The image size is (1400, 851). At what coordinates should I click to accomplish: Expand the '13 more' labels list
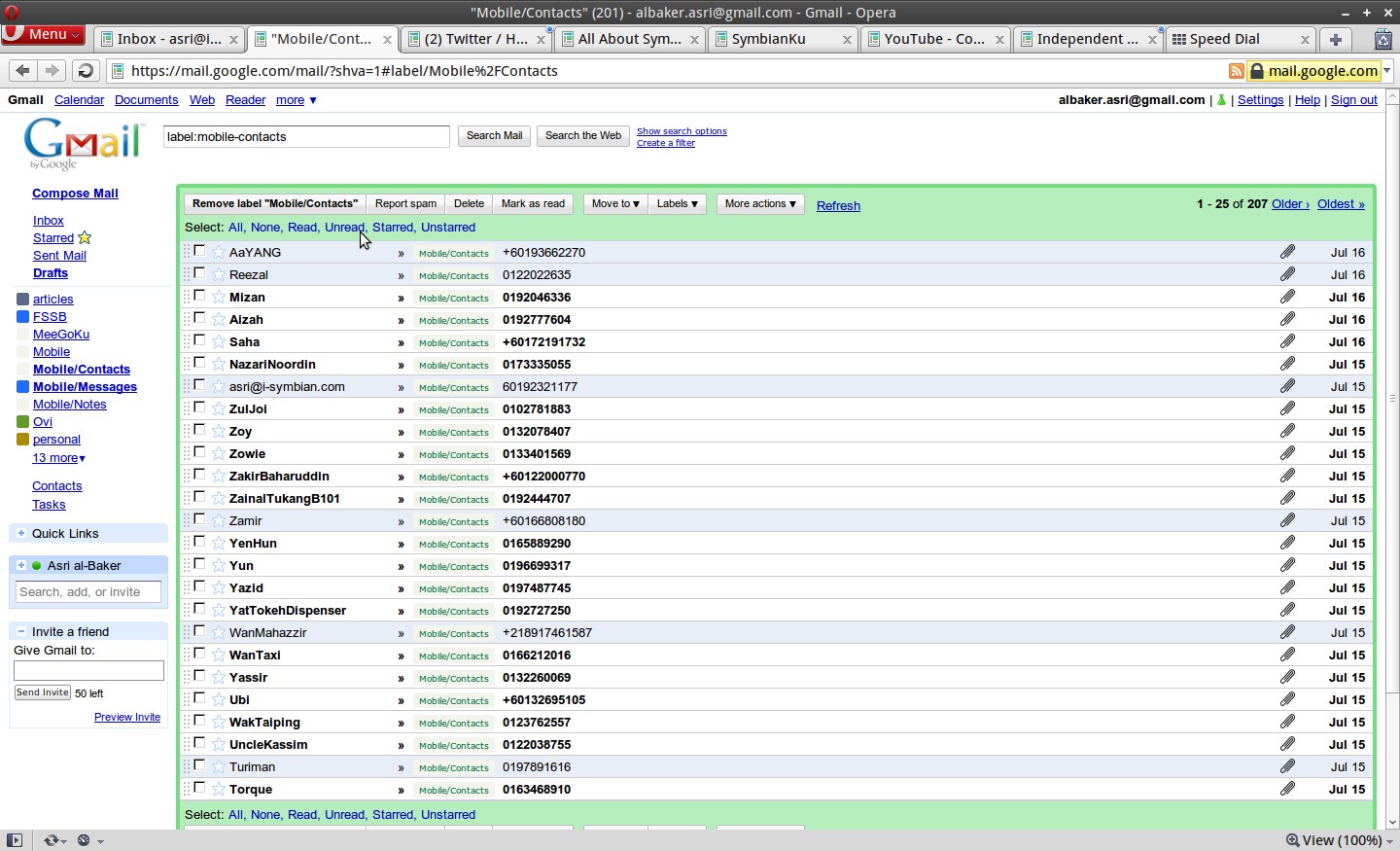[x=58, y=457]
